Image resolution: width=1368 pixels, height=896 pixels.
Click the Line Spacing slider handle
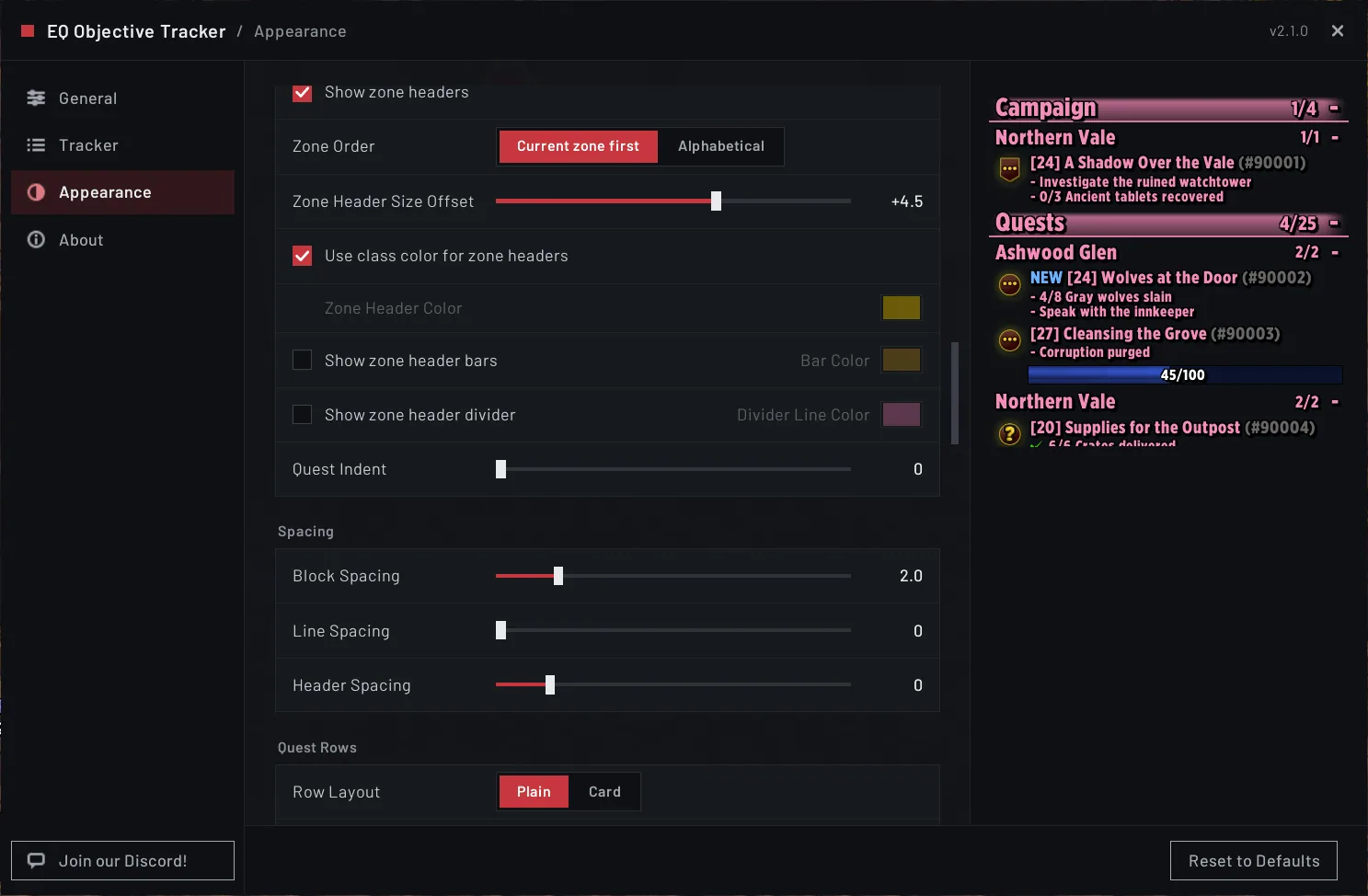[x=500, y=630]
